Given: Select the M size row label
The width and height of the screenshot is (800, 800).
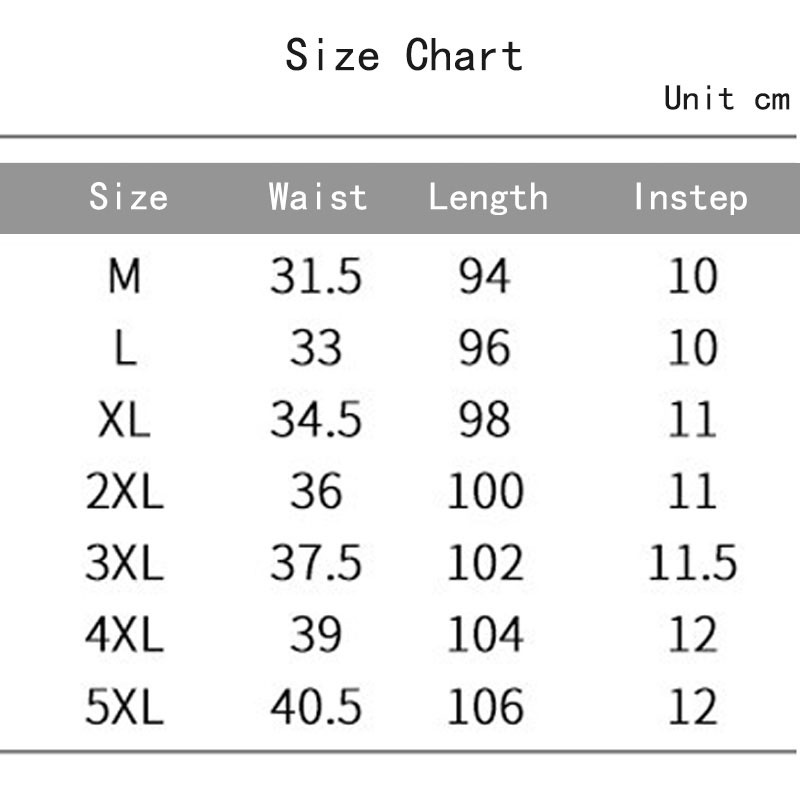Looking at the screenshot, I should (x=124, y=276).
